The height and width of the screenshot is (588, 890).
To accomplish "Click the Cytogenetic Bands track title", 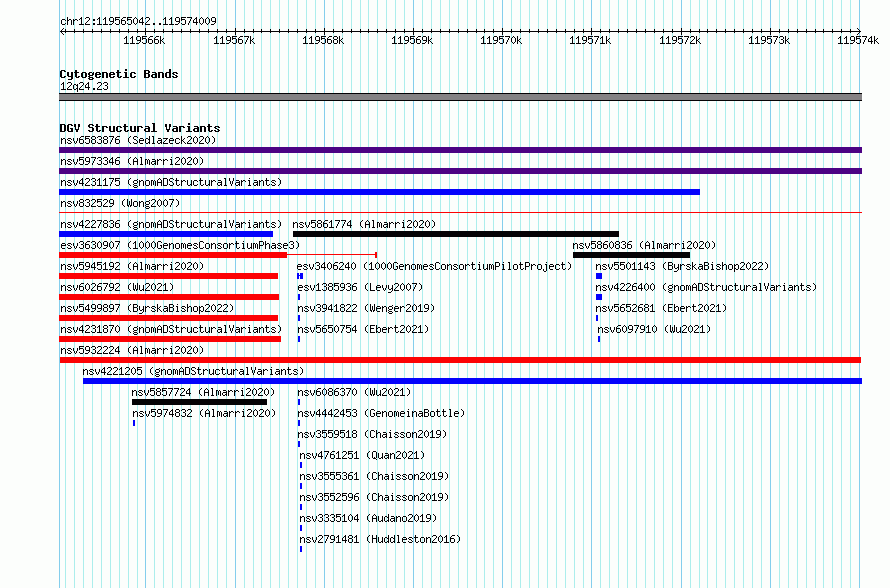I will coord(119,74).
